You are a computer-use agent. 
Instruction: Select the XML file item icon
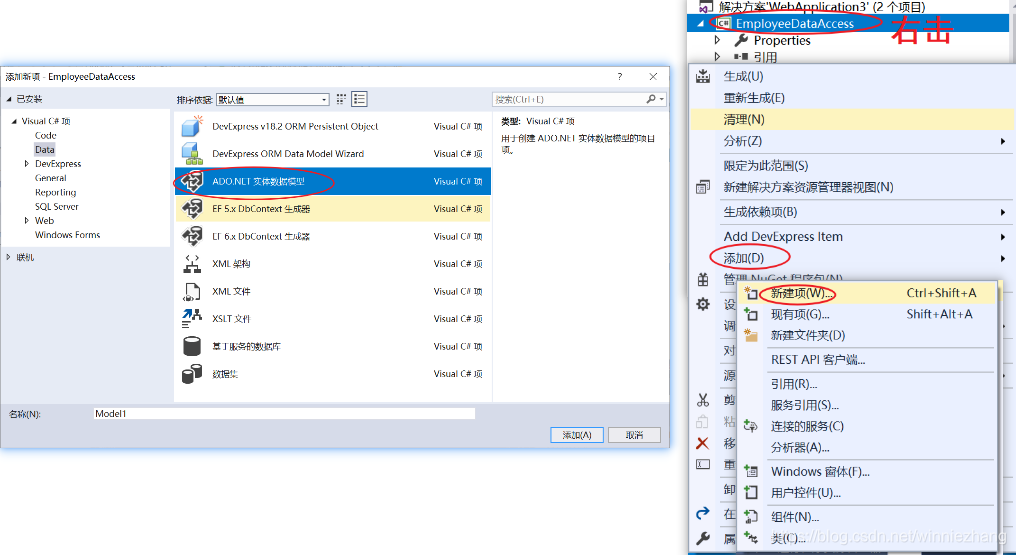pos(192,291)
